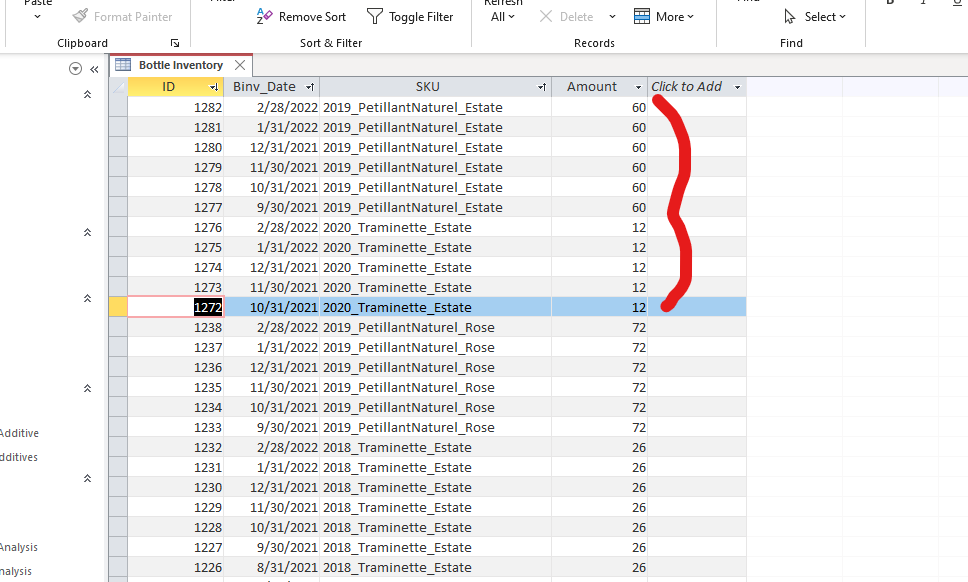
Task: Select the Bottle Inventory tab
Action: 180,65
